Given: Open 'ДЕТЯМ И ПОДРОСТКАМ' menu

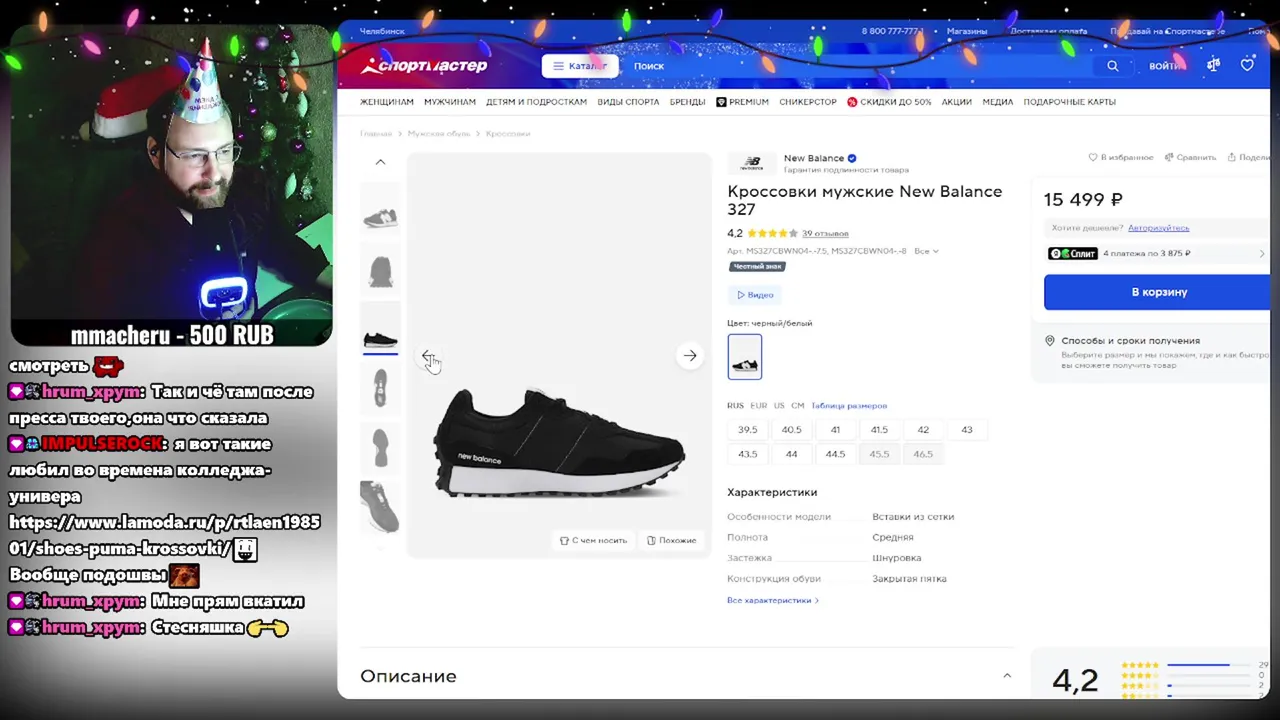Looking at the screenshot, I should point(536,102).
